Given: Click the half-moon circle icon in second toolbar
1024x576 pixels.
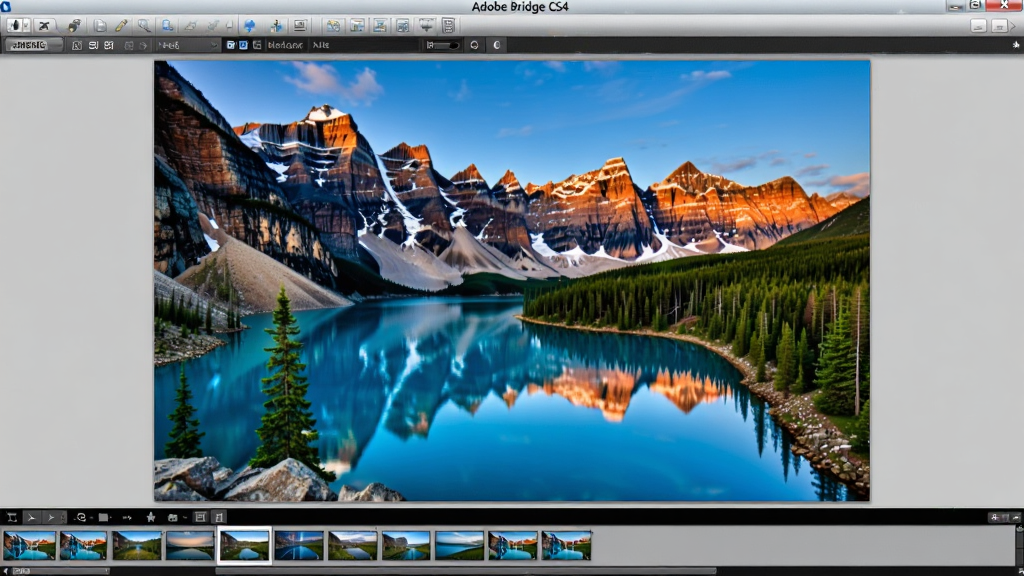Looking at the screenshot, I should (x=496, y=45).
